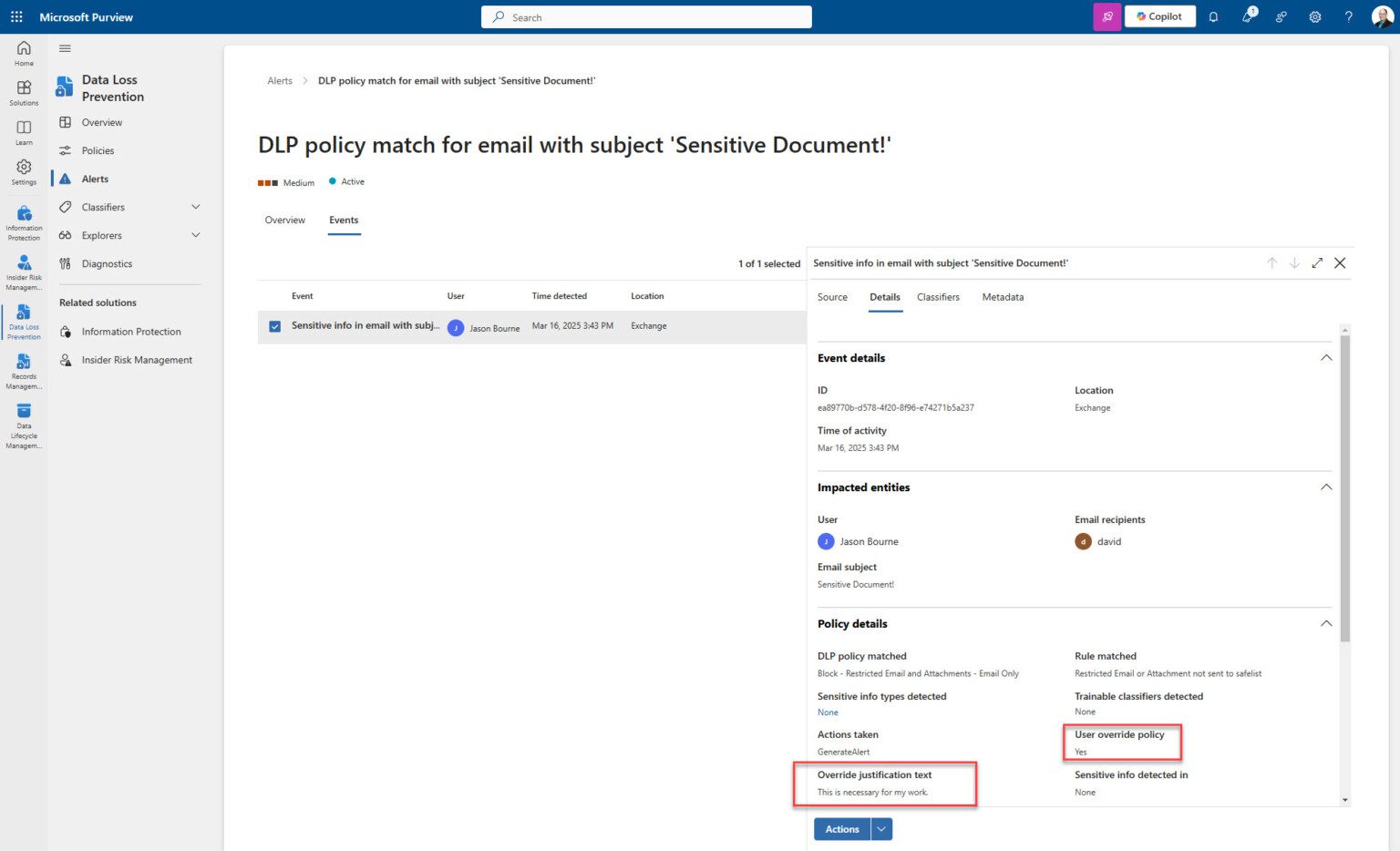
Task: Collapse the navigation pane with the hamburger icon
Action: 65,48
